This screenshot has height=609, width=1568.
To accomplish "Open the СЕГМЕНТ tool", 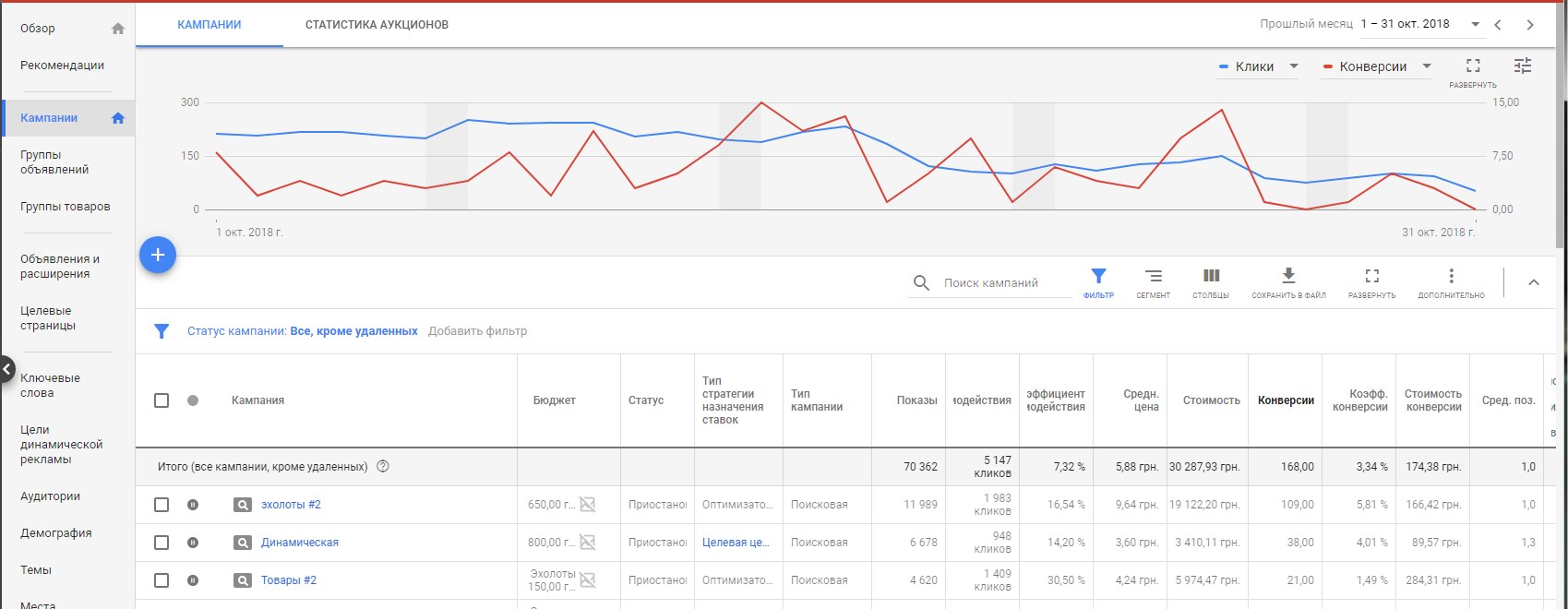I will tap(1154, 282).
